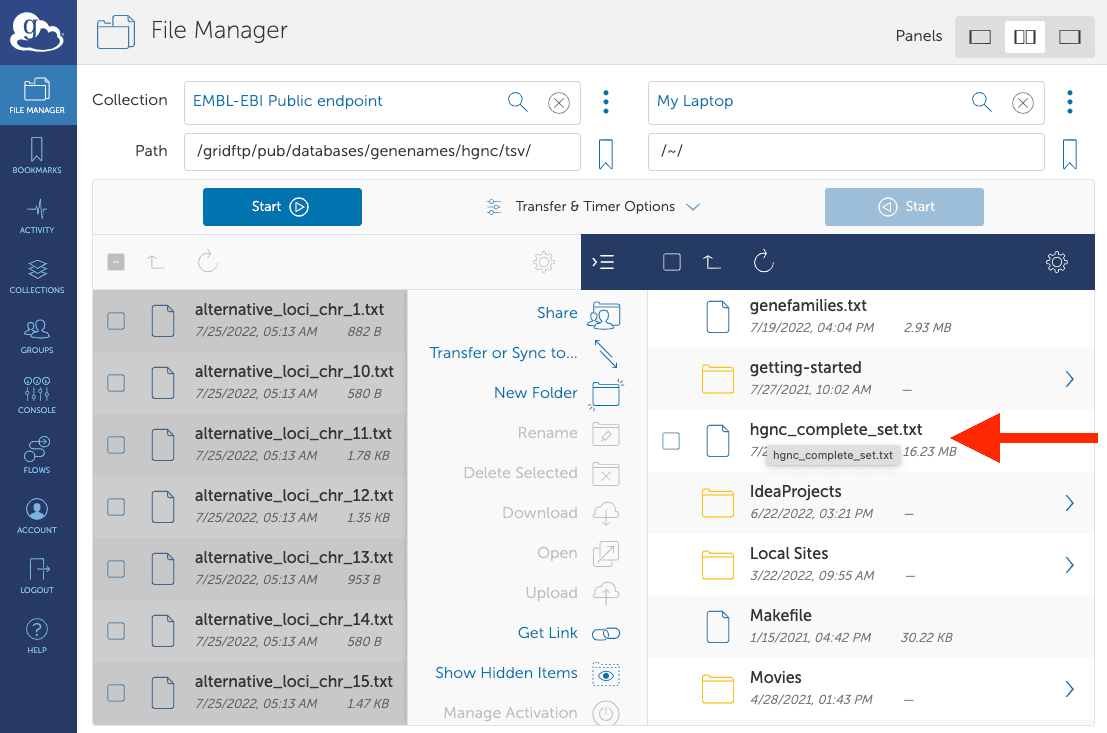Expand the getting-started folder chevron
This screenshot has width=1107, height=733.
(x=1069, y=379)
